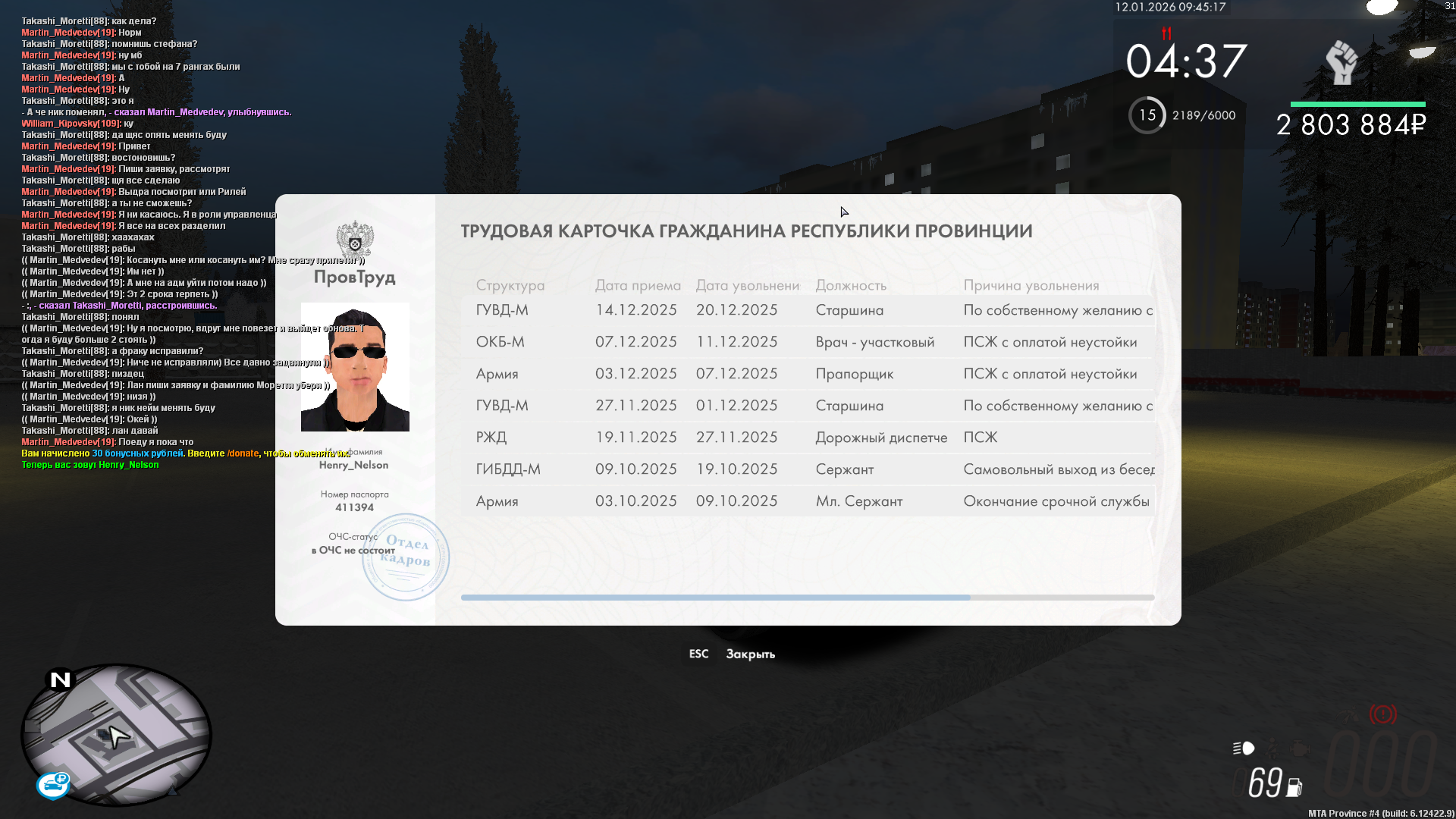Image resolution: width=1456 pixels, height=819 pixels.
Task: Click the headlights indicator icon
Action: (x=1244, y=748)
